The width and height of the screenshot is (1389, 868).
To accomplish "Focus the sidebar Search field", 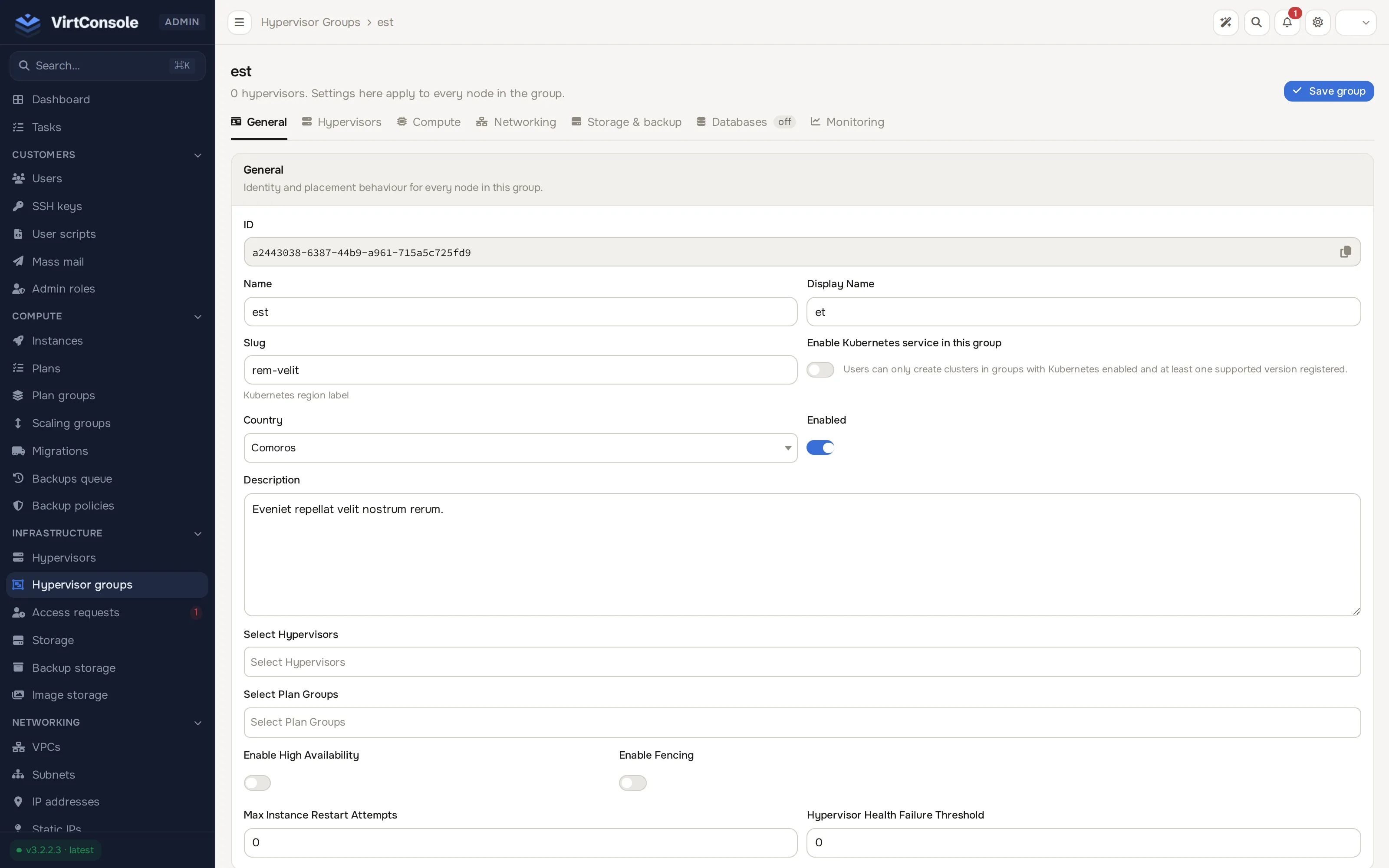I will pyautogui.click(x=107, y=66).
